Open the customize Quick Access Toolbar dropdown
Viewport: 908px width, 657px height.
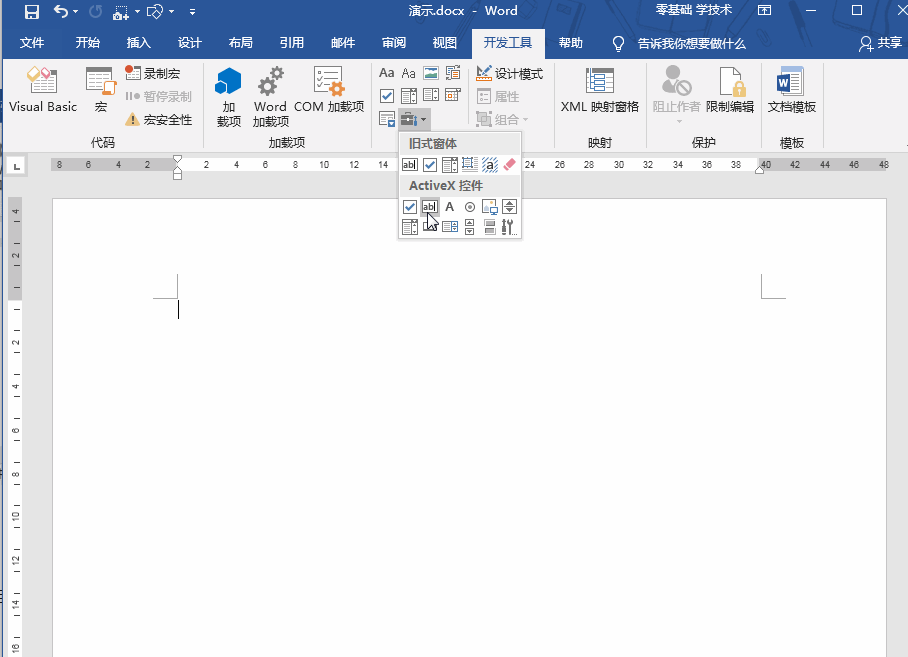tap(194, 12)
